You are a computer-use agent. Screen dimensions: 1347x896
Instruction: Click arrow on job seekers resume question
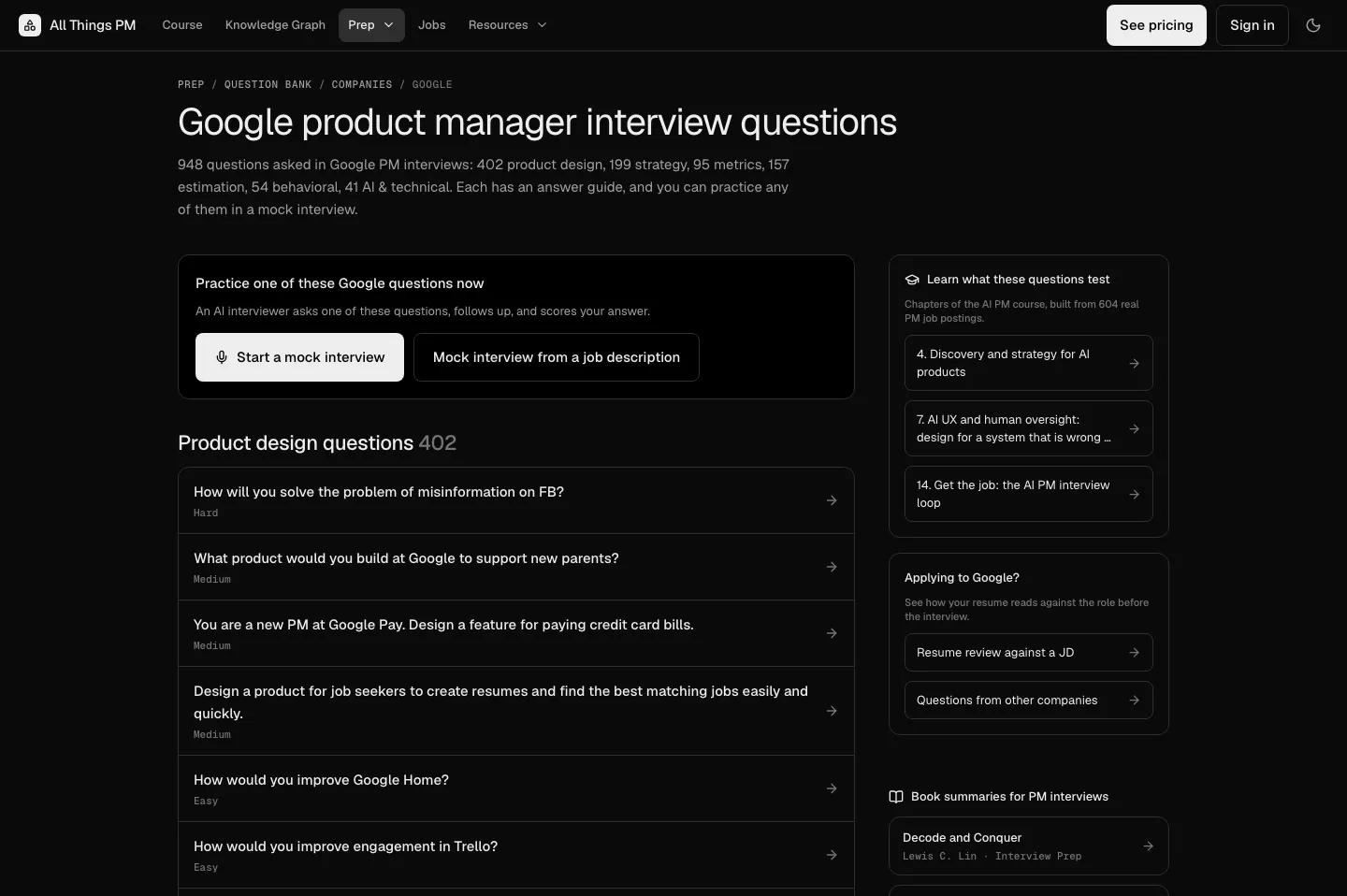832,711
